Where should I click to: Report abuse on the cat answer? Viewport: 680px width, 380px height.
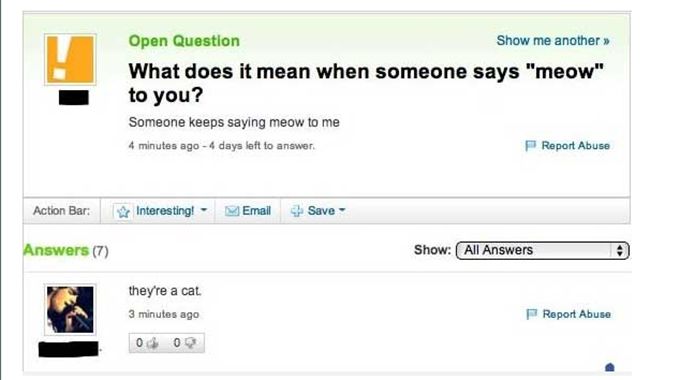[x=576, y=314]
